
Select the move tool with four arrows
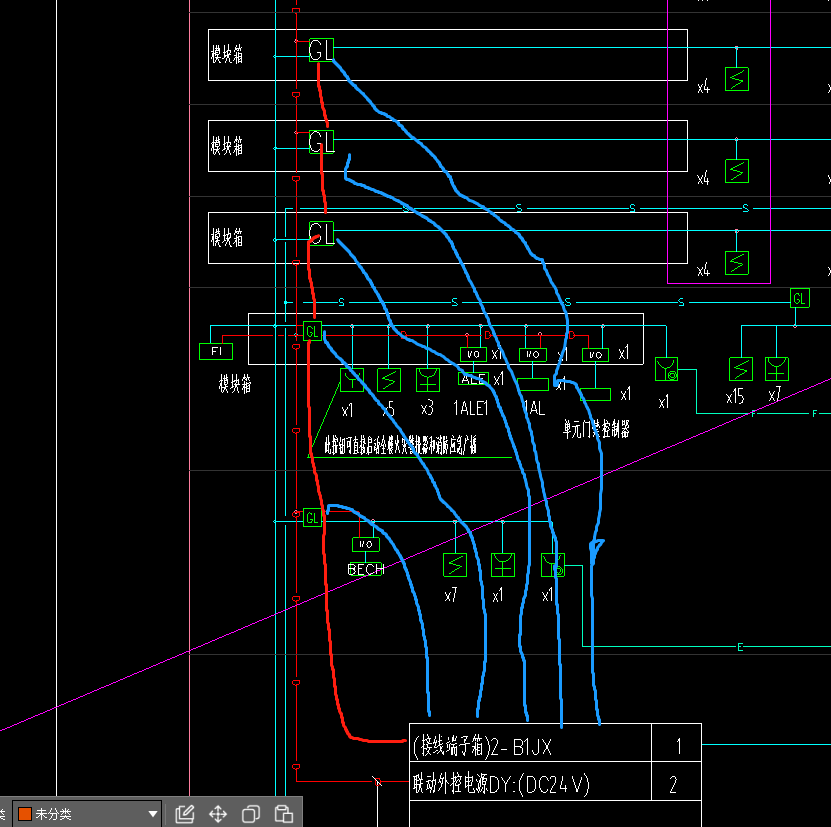point(218,814)
